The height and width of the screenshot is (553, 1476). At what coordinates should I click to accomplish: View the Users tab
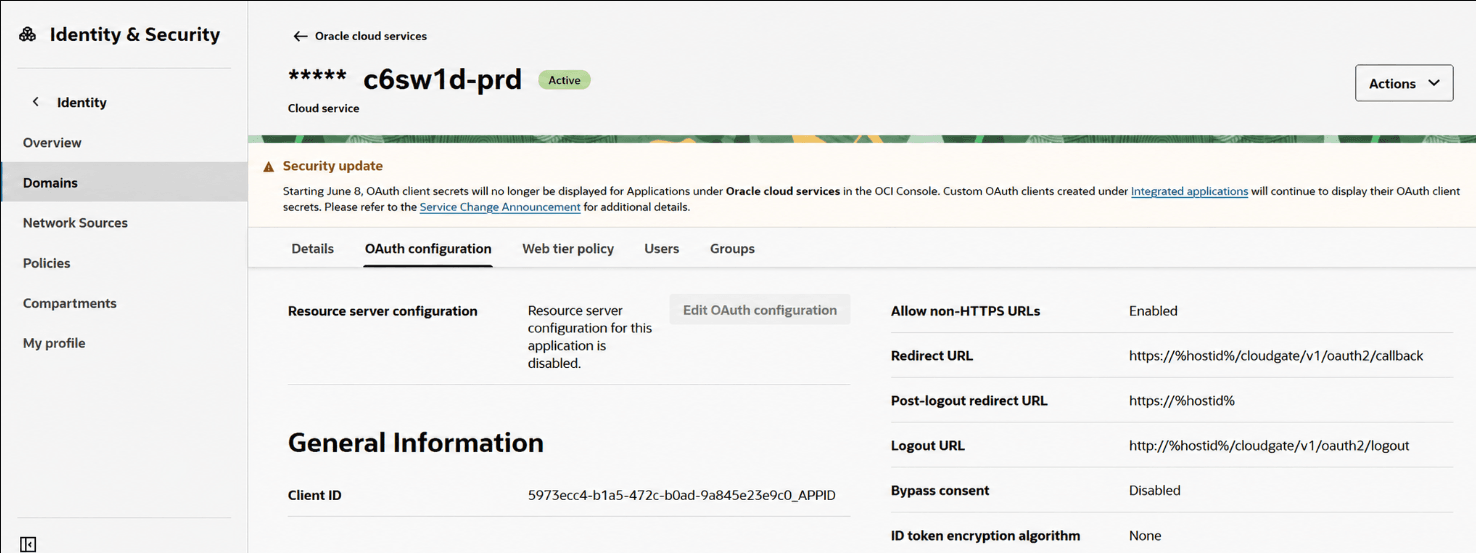(x=662, y=249)
